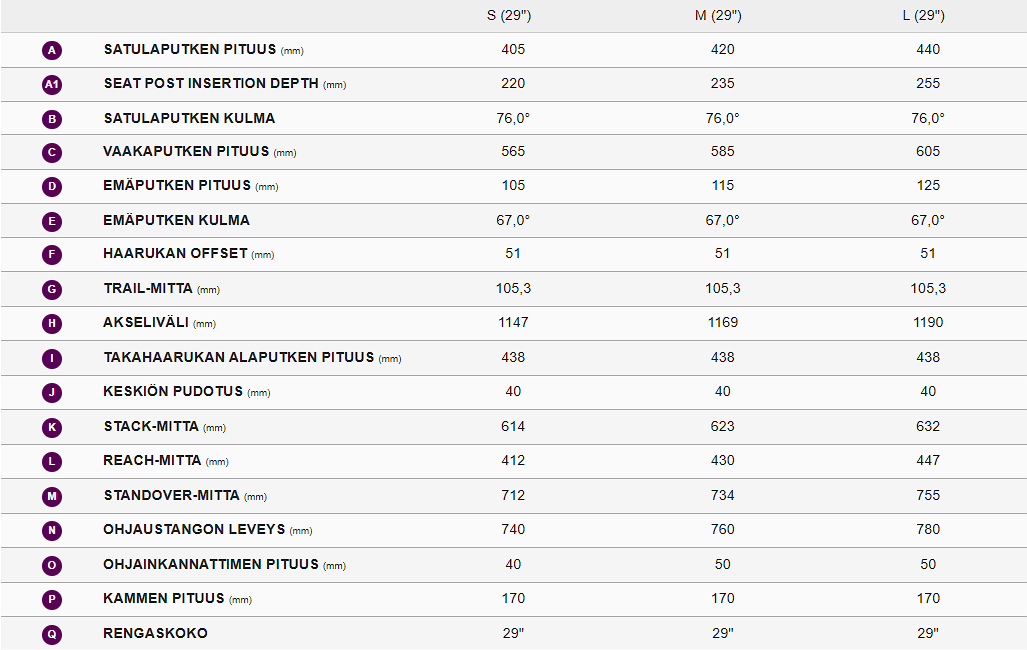Select the purple B circle icon

(x=53, y=119)
